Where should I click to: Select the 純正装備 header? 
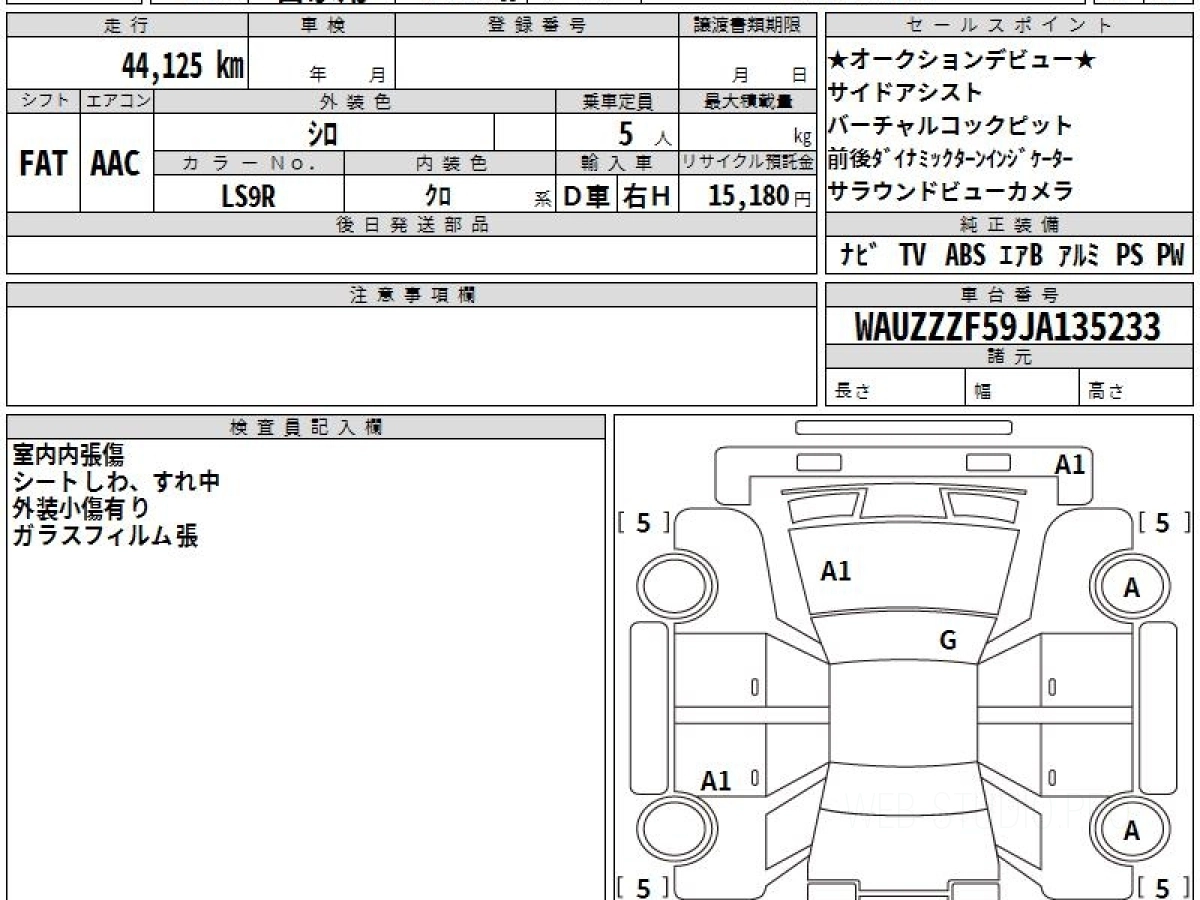1009,224
